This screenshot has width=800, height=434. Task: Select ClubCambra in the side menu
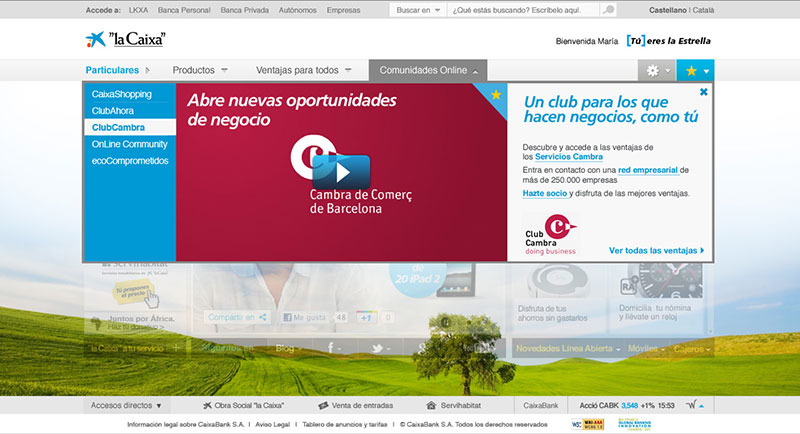(x=130, y=127)
